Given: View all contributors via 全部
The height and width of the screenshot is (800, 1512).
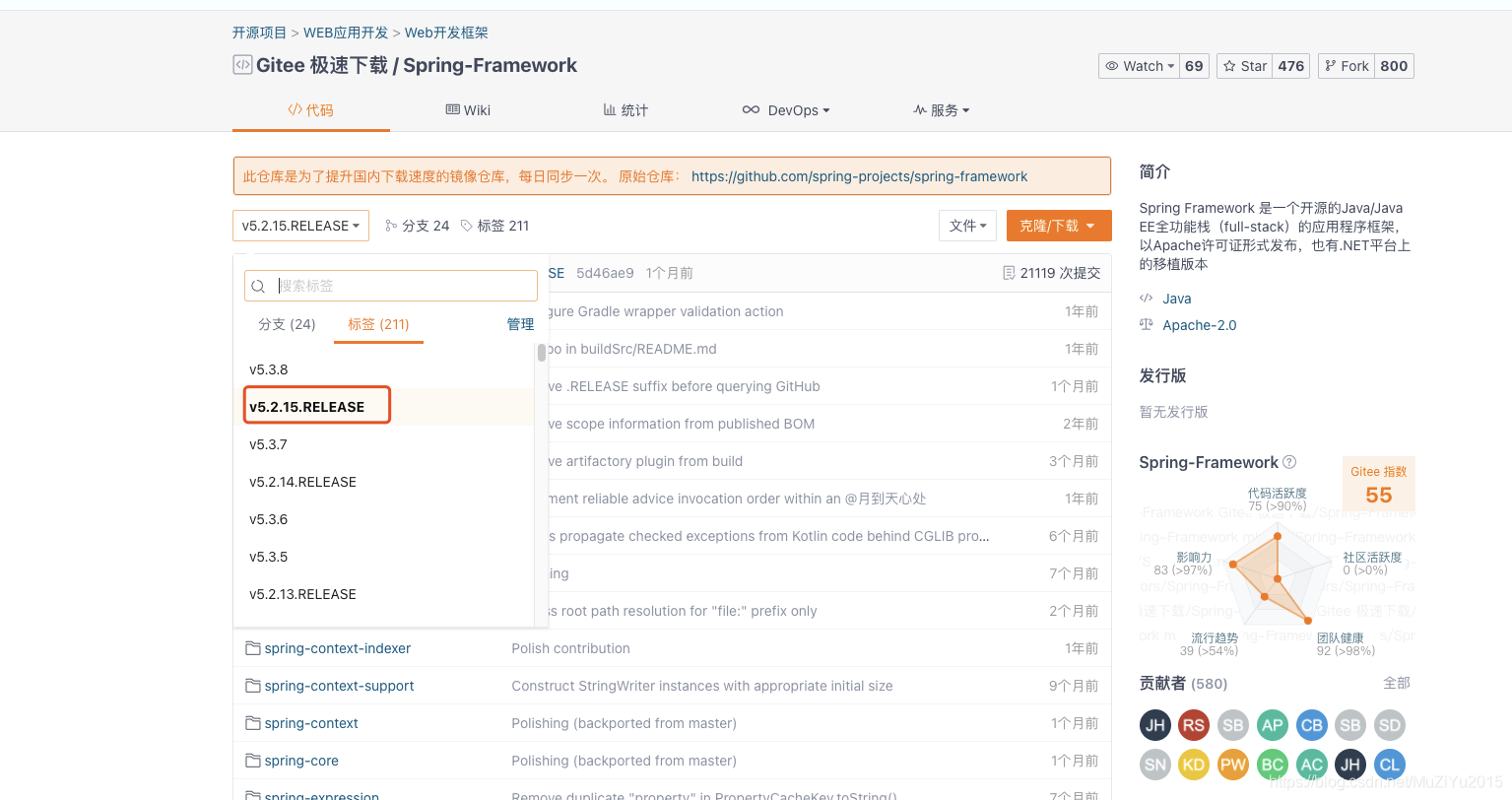Looking at the screenshot, I should [1397, 683].
